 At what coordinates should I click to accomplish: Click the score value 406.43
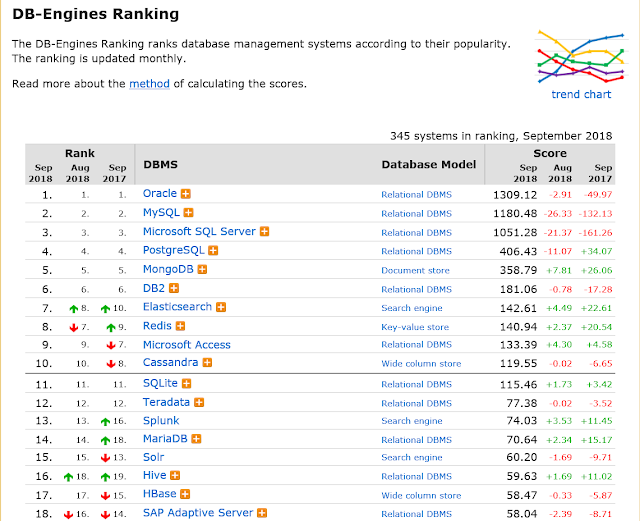518,252
